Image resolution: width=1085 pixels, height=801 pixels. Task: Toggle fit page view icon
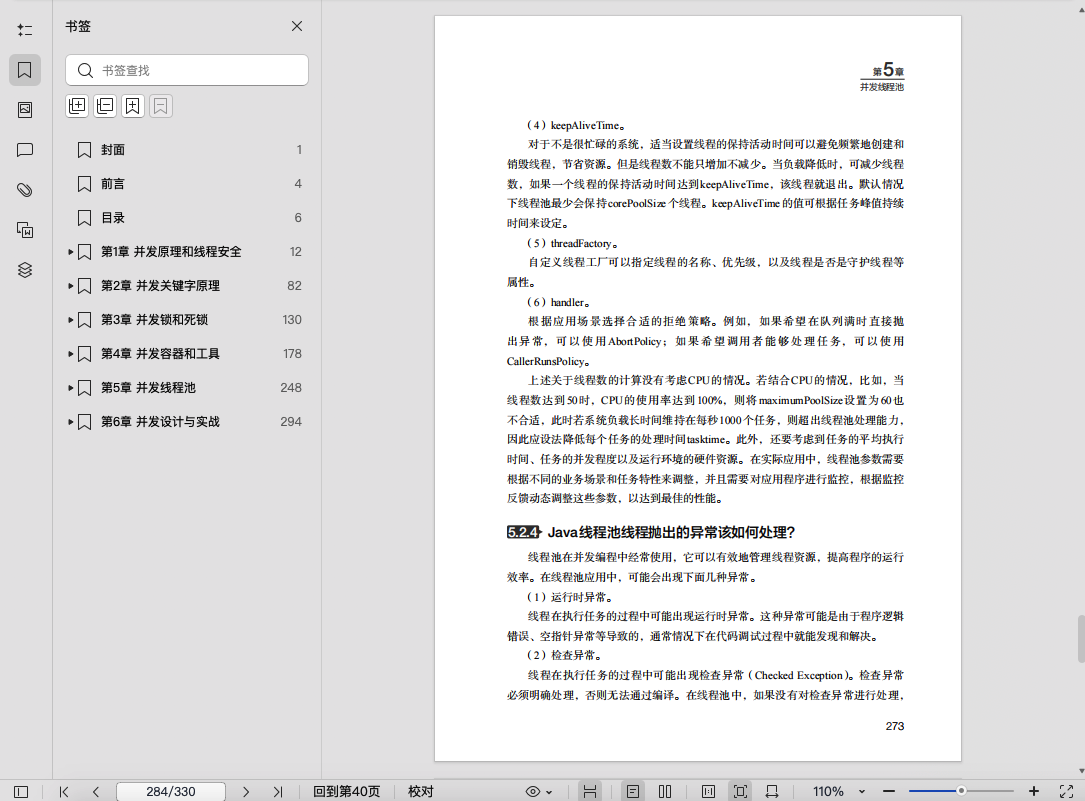[740, 791]
